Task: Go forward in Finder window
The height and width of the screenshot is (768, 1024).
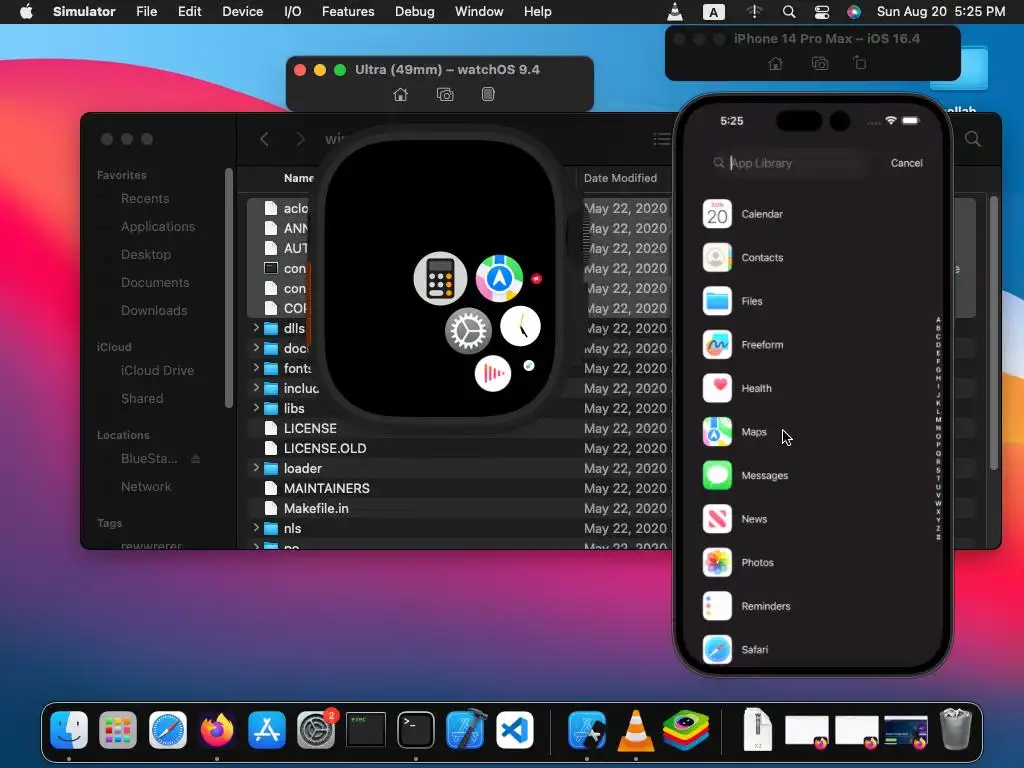Action: [300, 139]
